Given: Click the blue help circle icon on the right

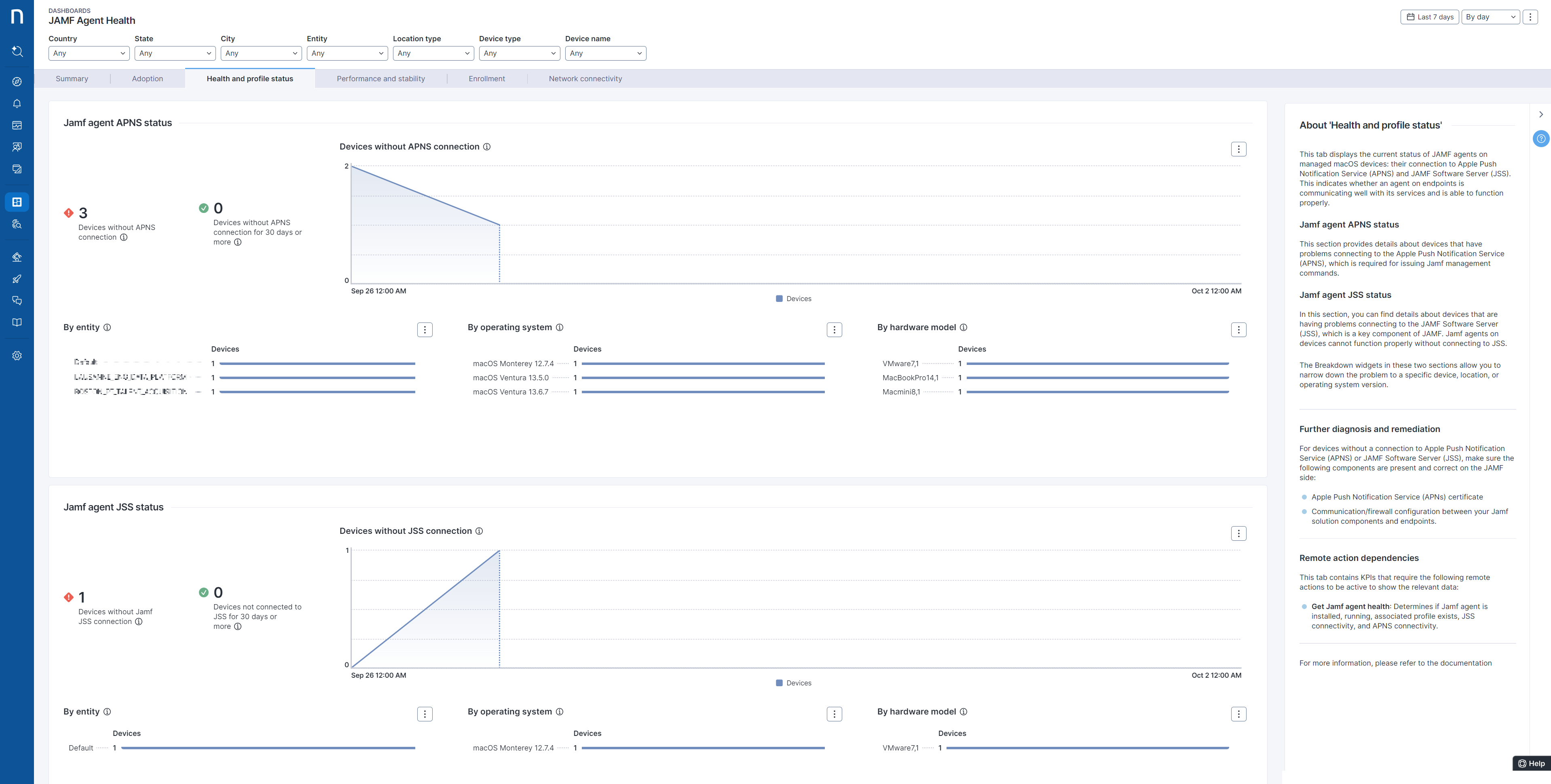Looking at the screenshot, I should (x=1541, y=139).
